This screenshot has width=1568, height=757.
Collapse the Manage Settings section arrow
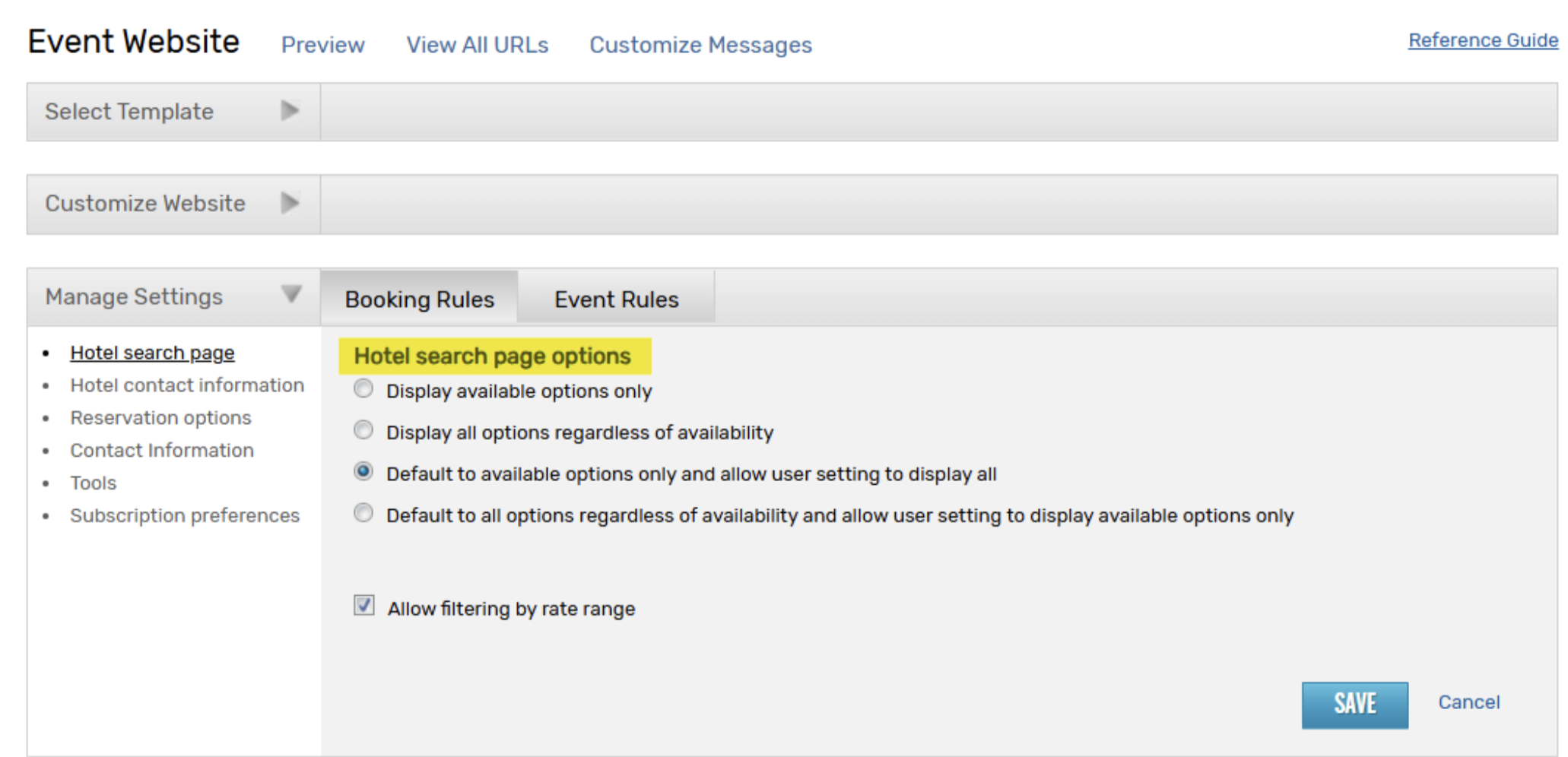291,295
